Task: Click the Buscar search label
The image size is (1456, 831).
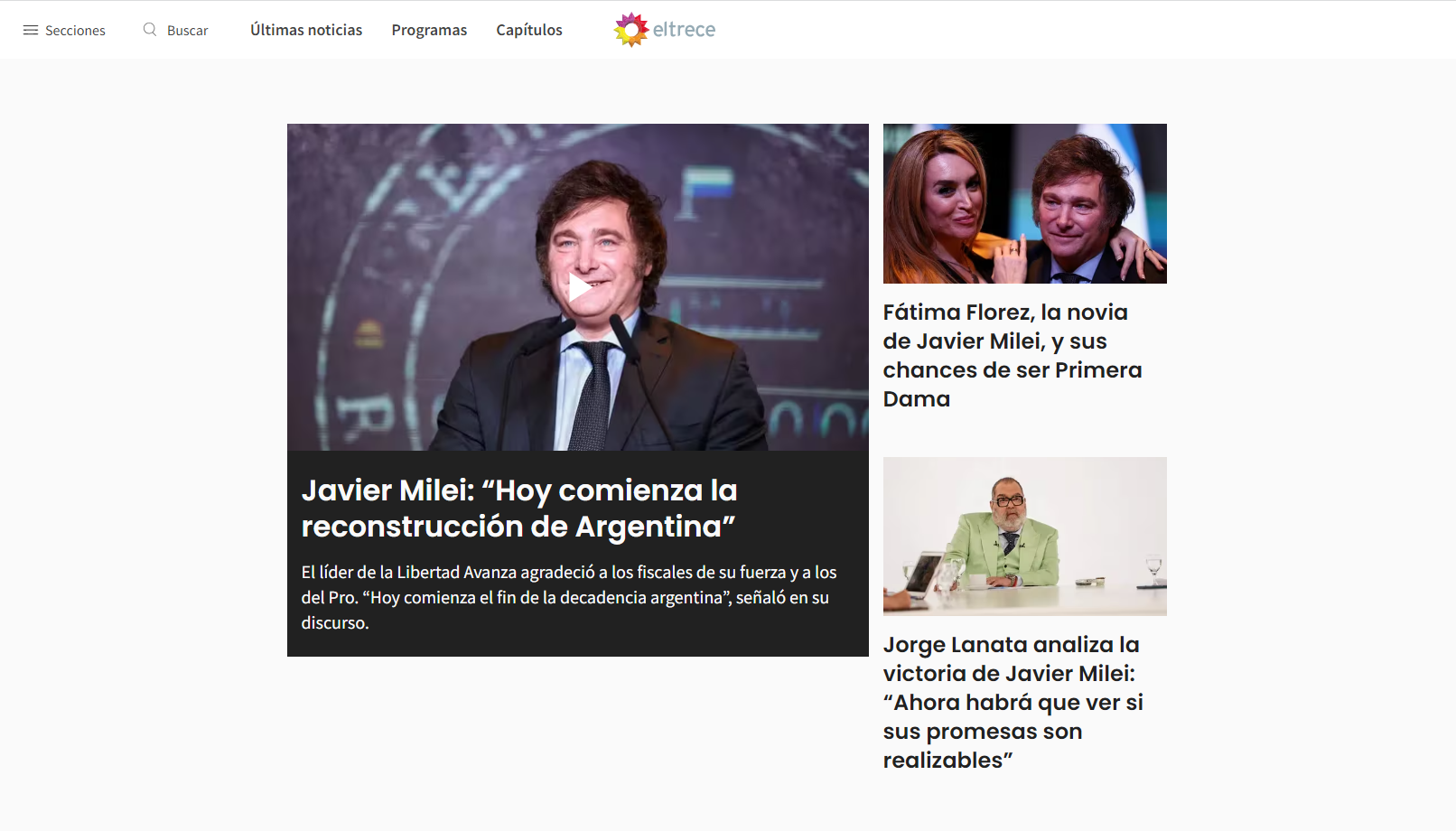Action: tap(187, 31)
